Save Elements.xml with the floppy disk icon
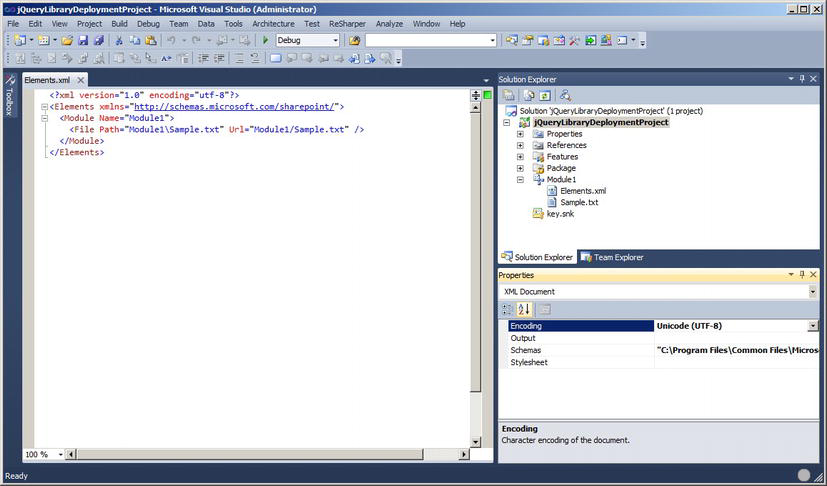827x486 pixels. 83,40
